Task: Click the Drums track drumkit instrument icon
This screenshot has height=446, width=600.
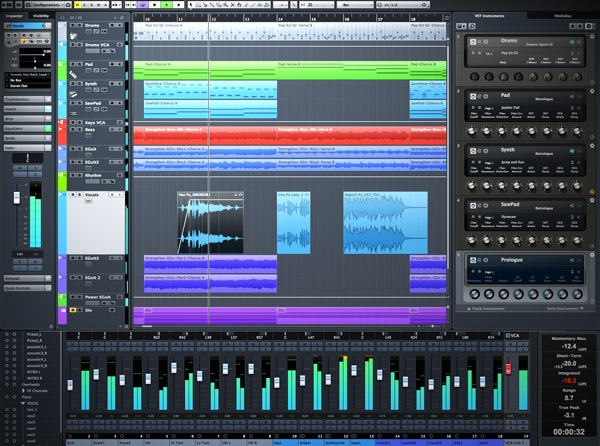Action: click(x=73, y=36)
